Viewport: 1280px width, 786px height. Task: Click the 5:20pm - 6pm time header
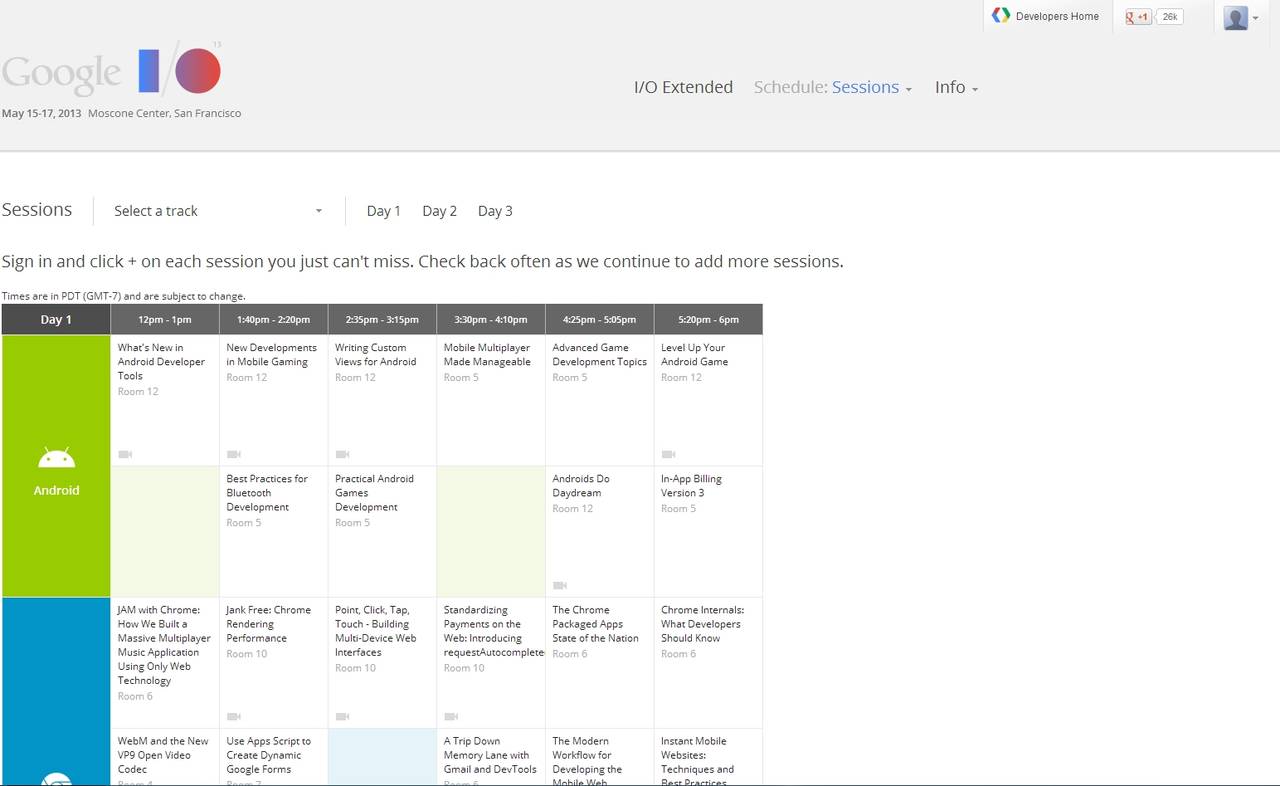click(x=708, y=320)
